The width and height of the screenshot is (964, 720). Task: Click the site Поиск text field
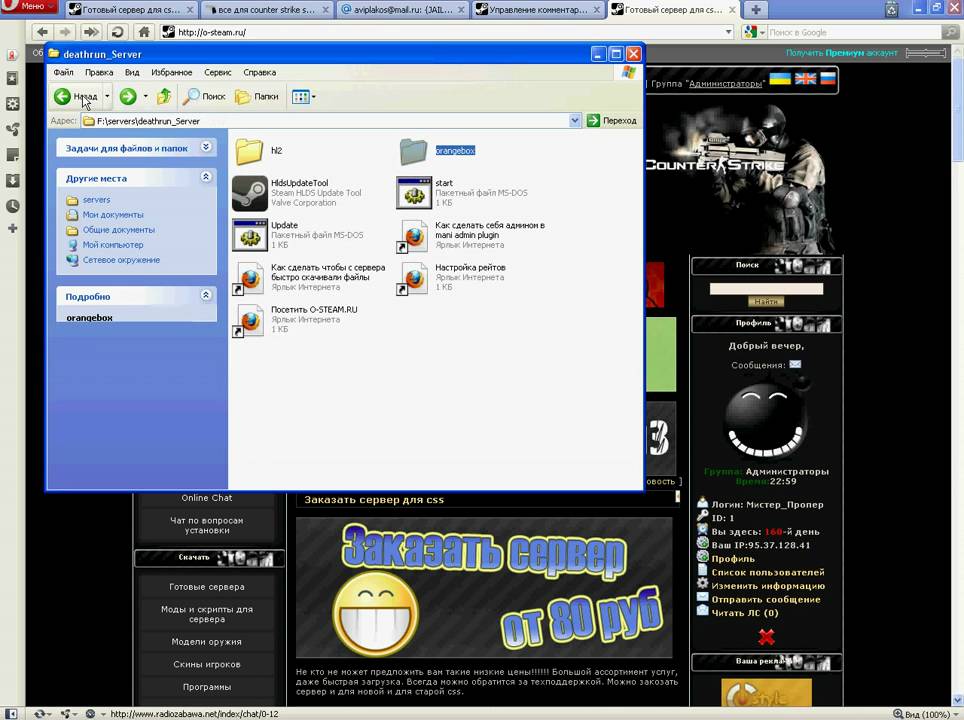click(x=766, y=288)
